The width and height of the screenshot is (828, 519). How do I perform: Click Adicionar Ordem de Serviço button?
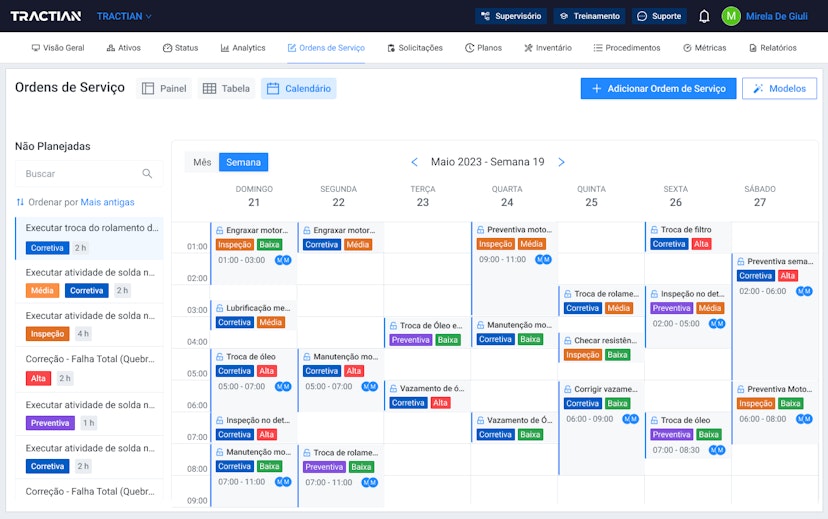pos(658,89)
